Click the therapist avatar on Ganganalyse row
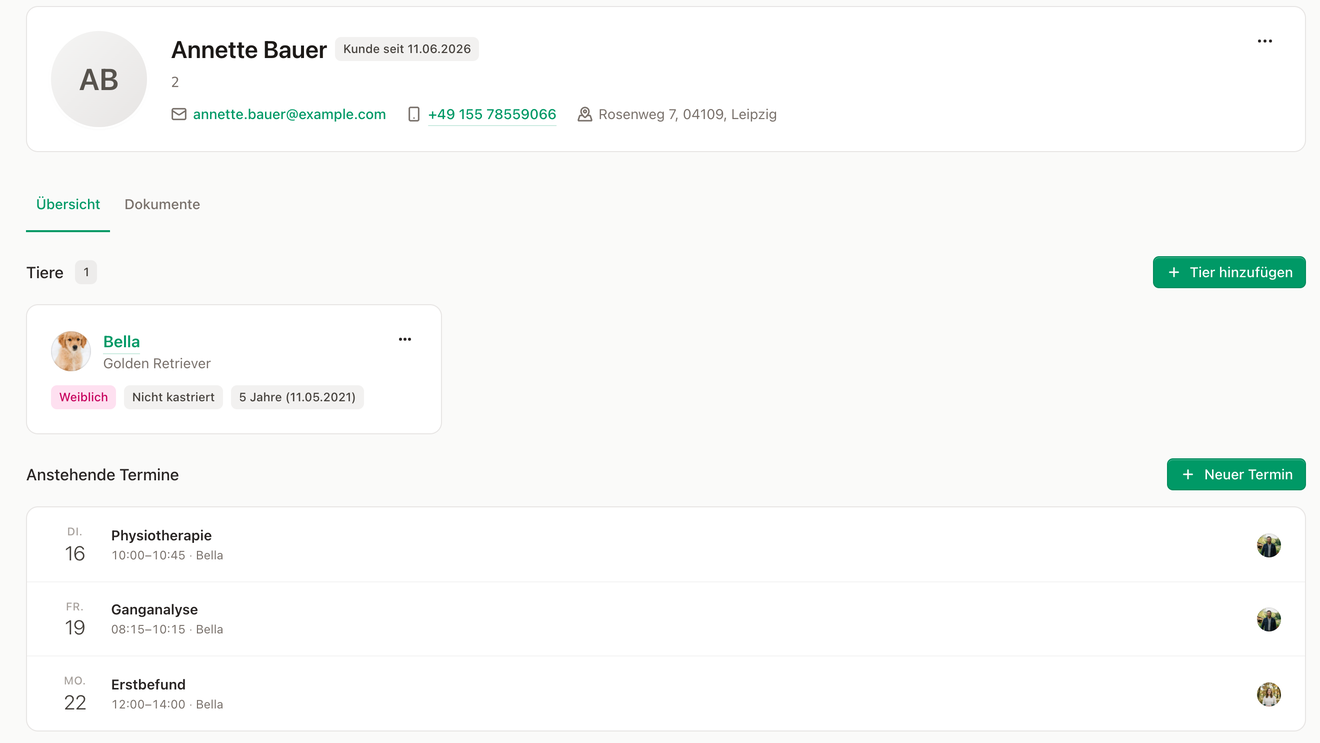Screen dimensions: 1320x743 1269,619
